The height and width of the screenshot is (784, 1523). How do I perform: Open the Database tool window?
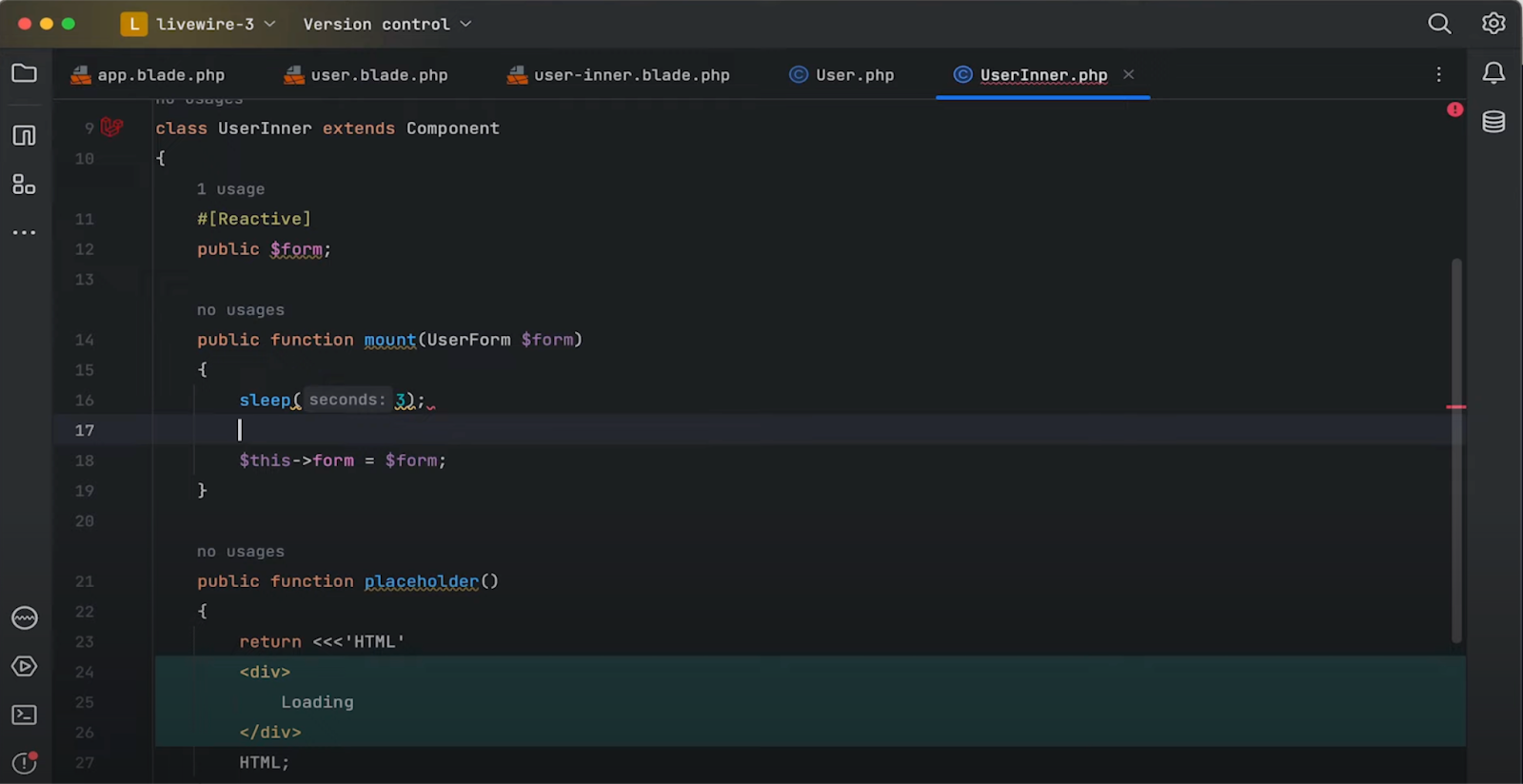(1493, 122)
